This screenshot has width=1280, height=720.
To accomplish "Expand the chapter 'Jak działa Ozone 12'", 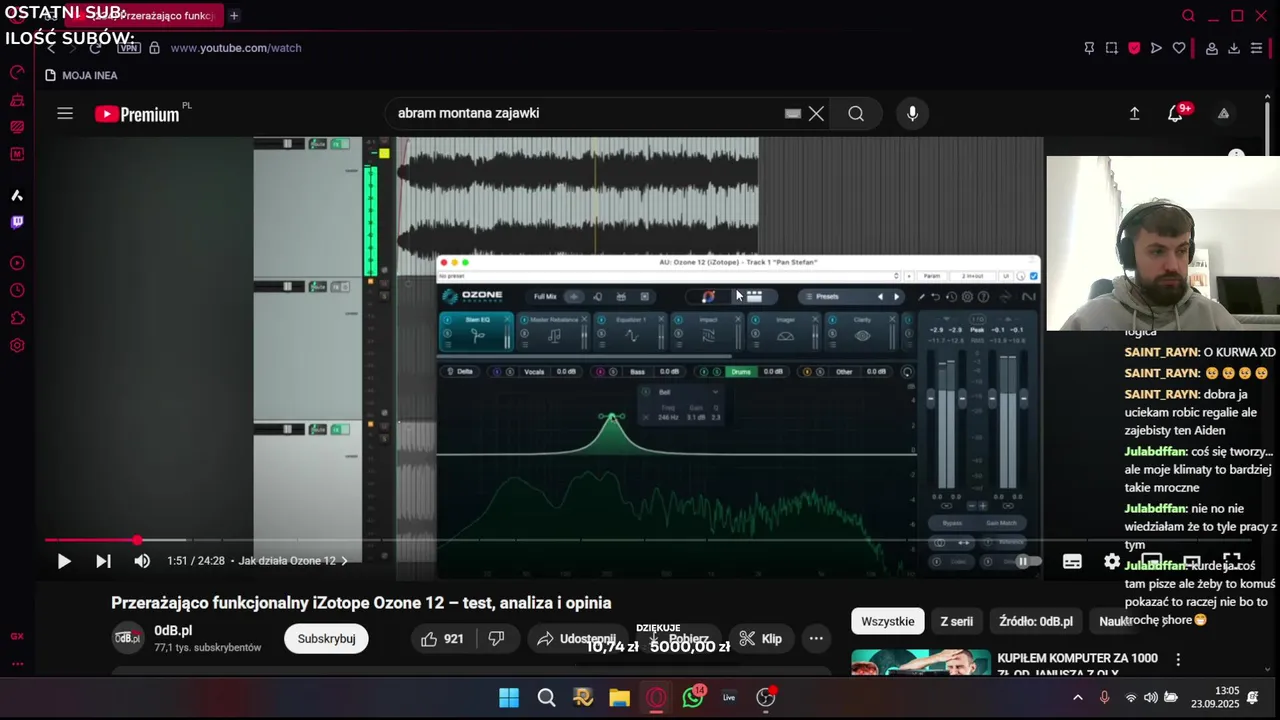I will click(x=293, y=561).
